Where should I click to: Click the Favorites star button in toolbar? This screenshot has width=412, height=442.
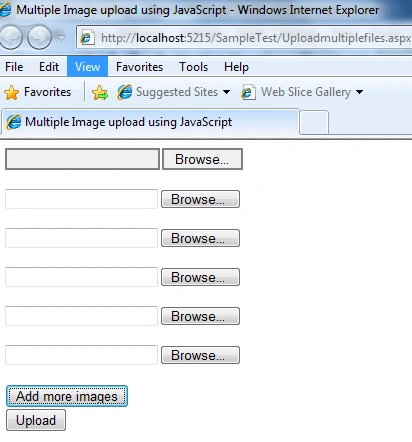click(x=38, y=92)
